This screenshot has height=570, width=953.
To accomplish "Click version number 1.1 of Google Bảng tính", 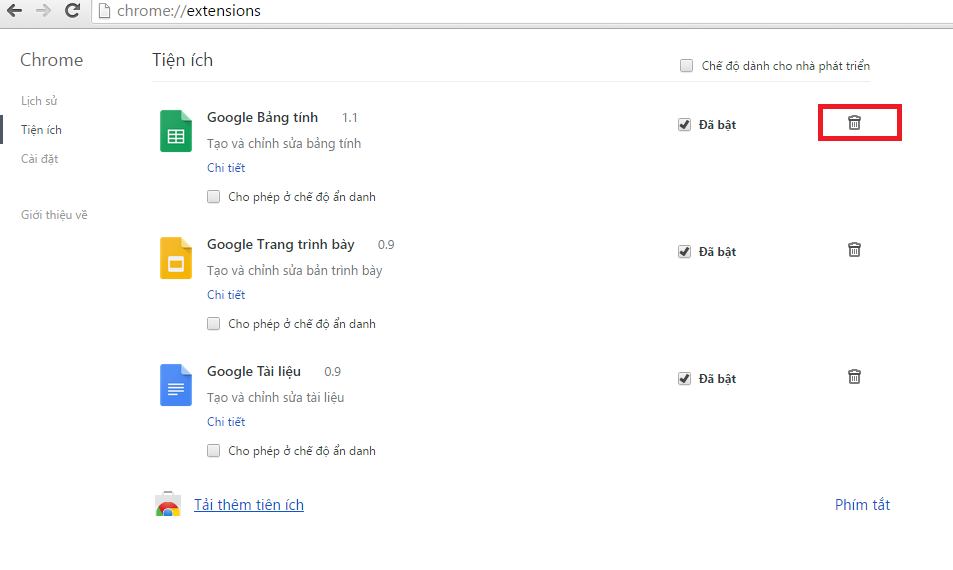I will (x=349, y=118).
